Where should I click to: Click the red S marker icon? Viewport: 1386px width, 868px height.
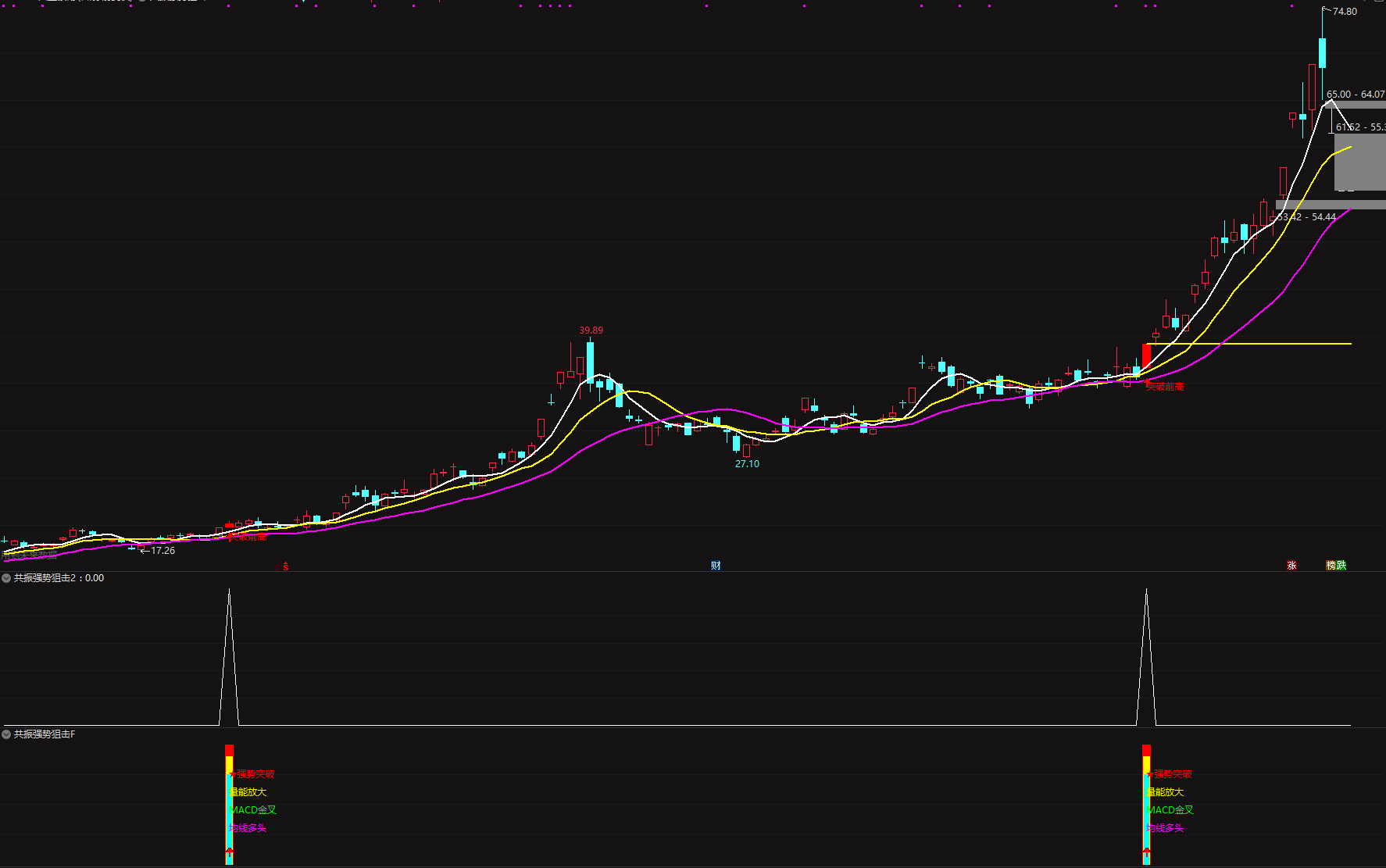[x=286, y=566]
